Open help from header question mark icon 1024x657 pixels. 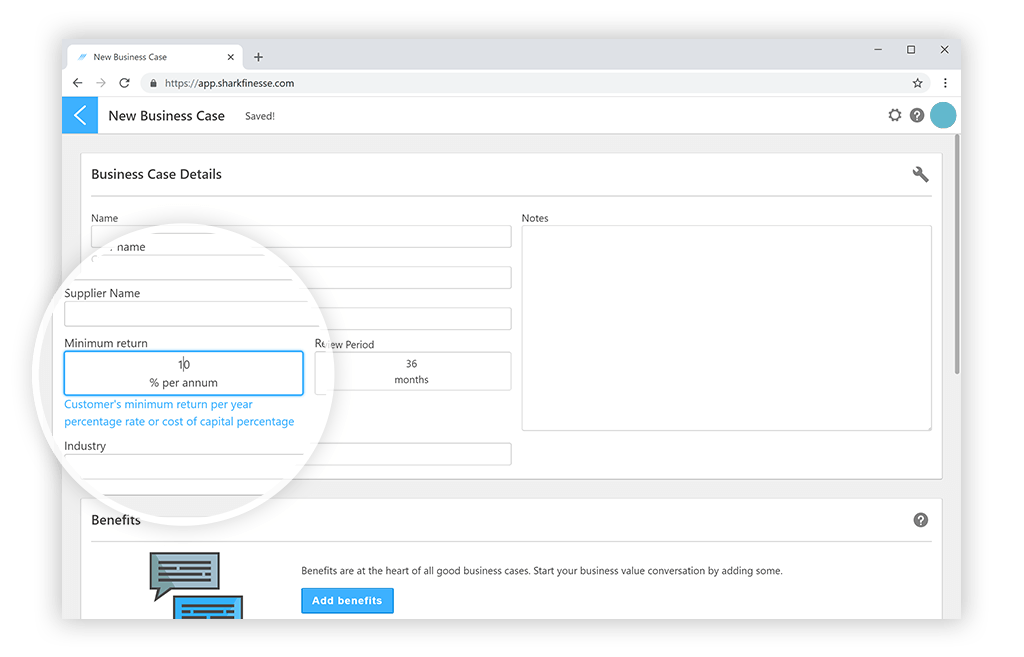tap(917, 116)
